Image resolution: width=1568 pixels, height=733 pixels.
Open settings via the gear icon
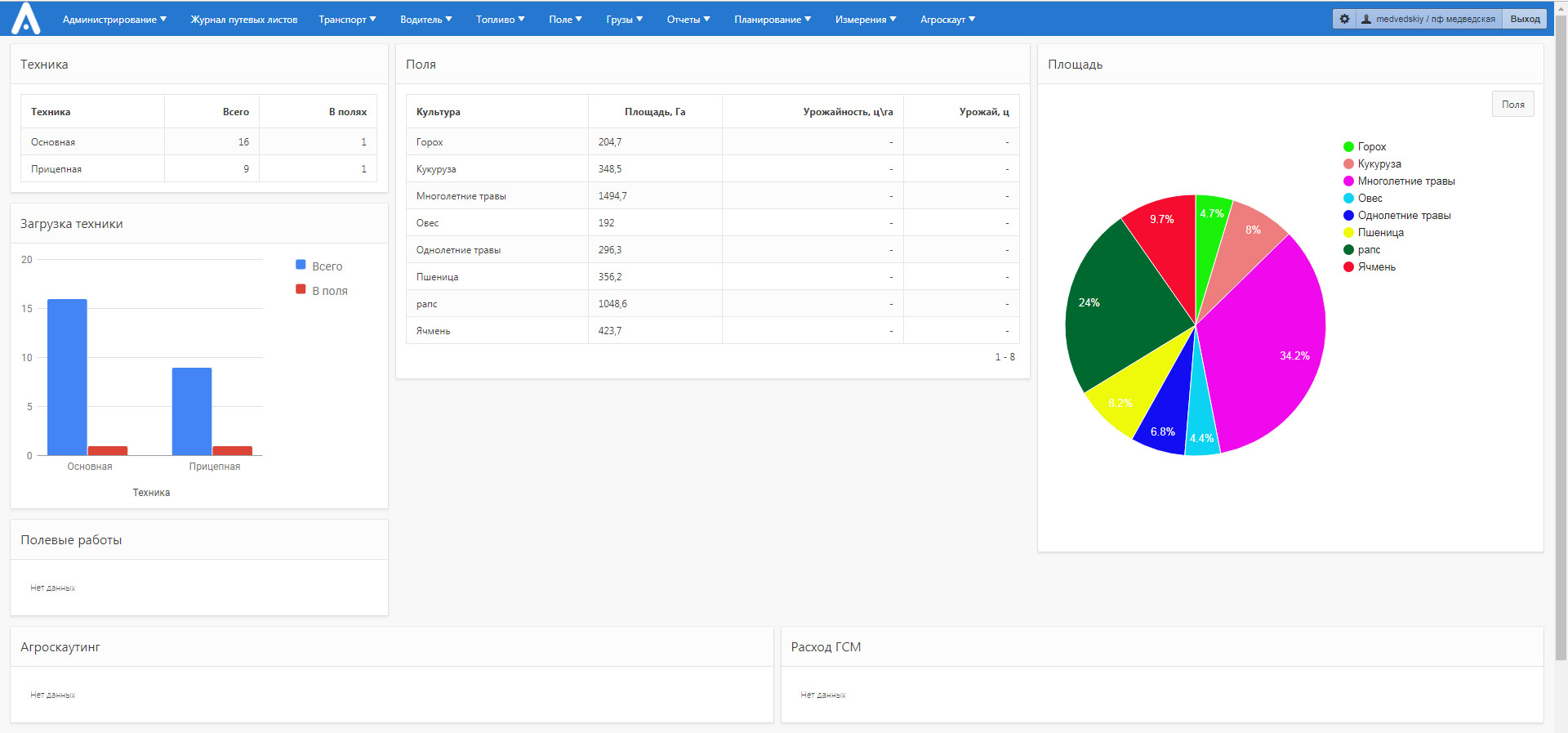click(x=1344, y=19)
